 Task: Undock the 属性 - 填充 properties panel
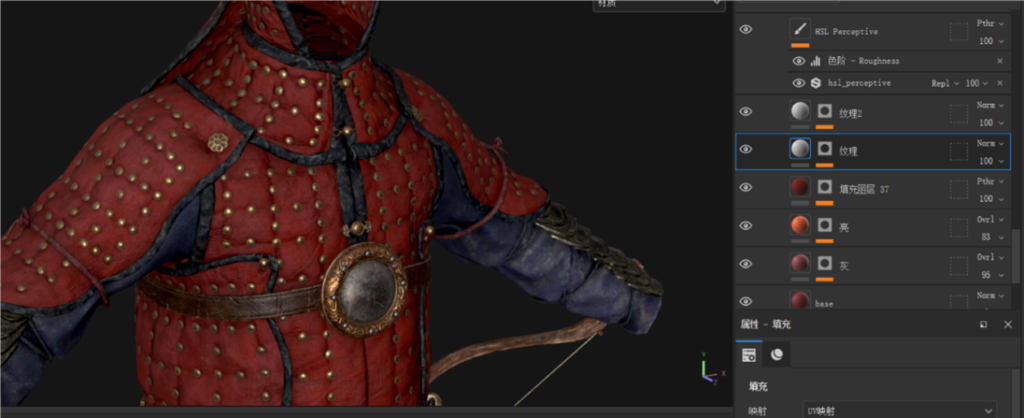point(984,325)
